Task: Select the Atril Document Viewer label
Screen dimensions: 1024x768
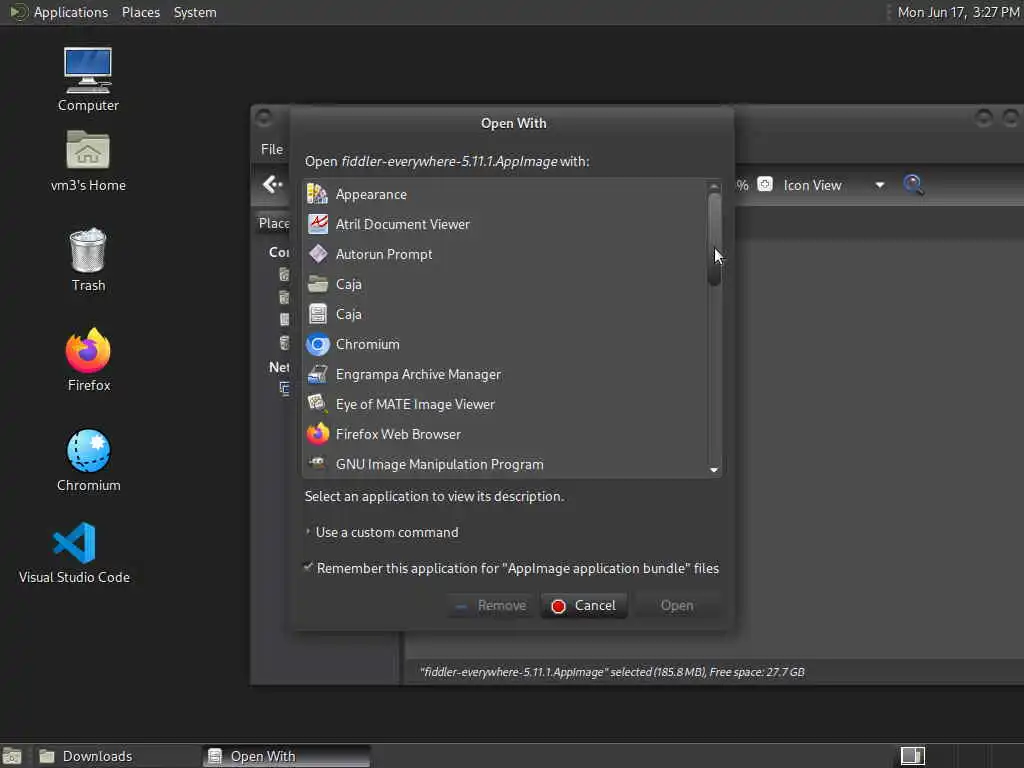Action: pos(402,224)
